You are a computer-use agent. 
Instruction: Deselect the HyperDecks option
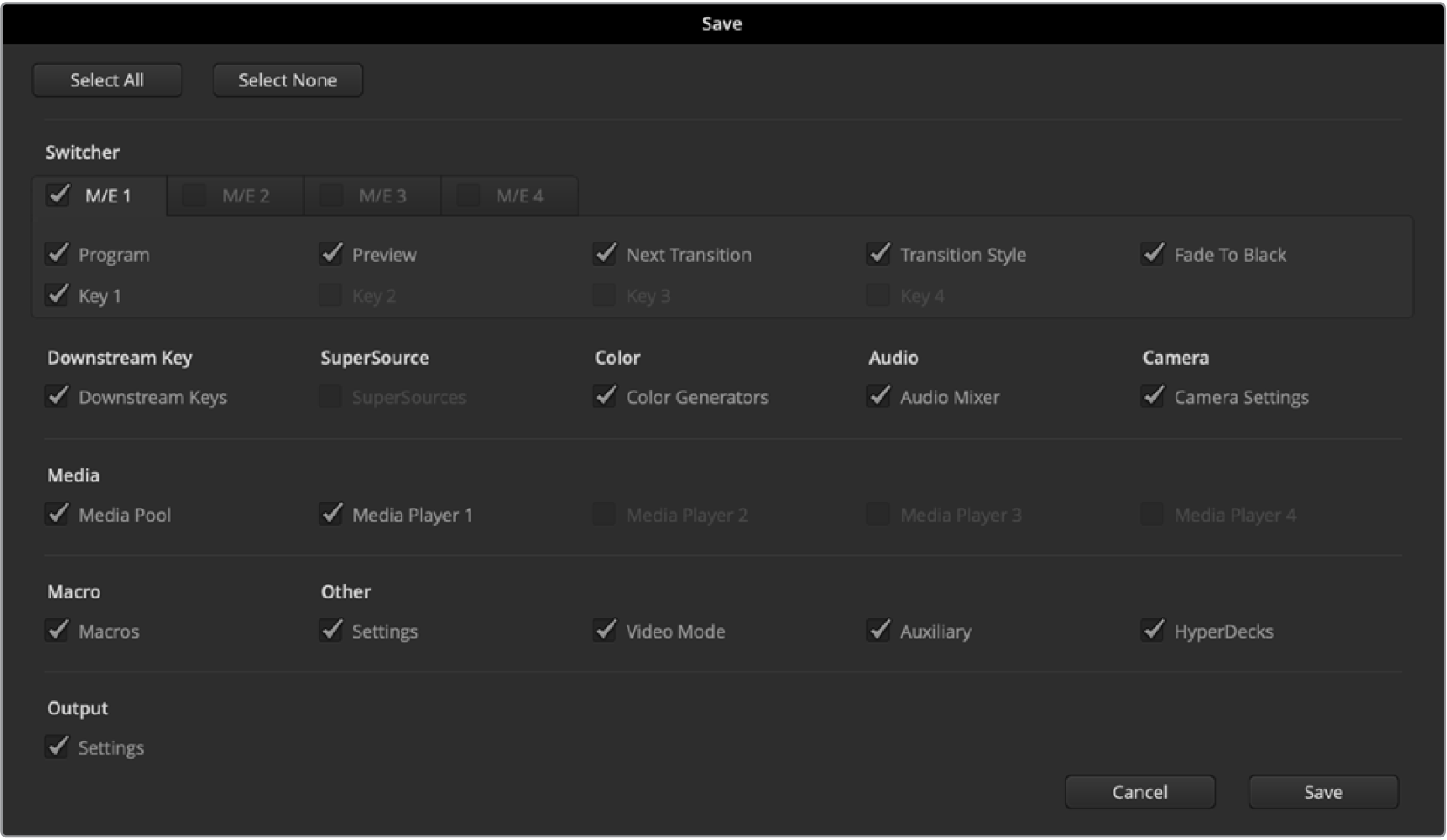(1153, 631)
